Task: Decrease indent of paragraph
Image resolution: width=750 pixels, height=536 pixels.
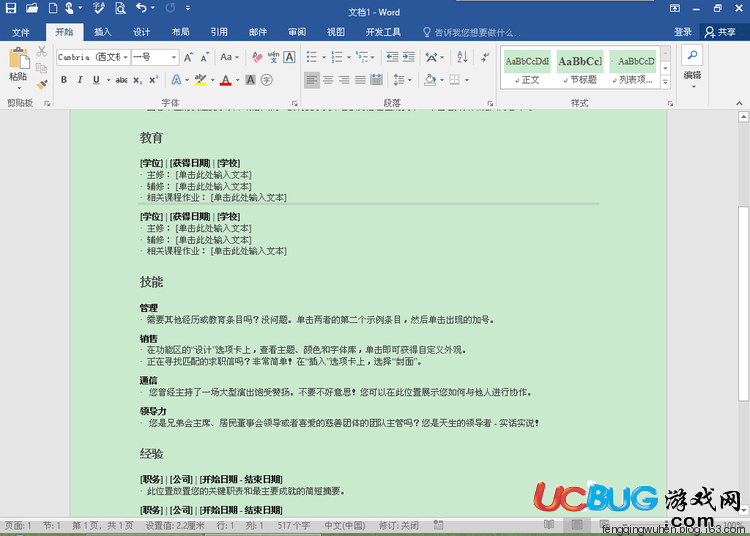Action: point(392,57)
